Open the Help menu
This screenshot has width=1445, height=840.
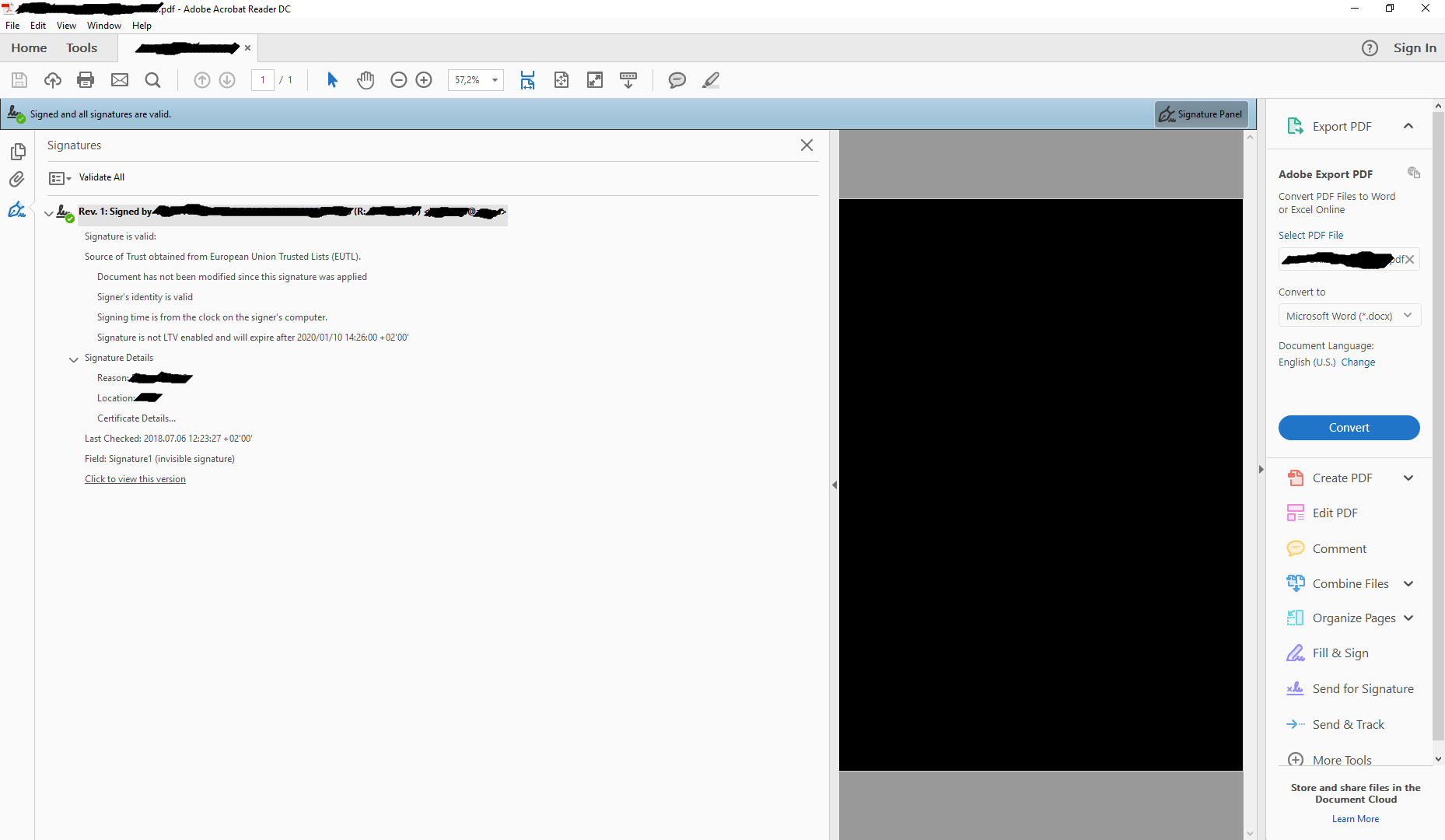pos(142,26)
